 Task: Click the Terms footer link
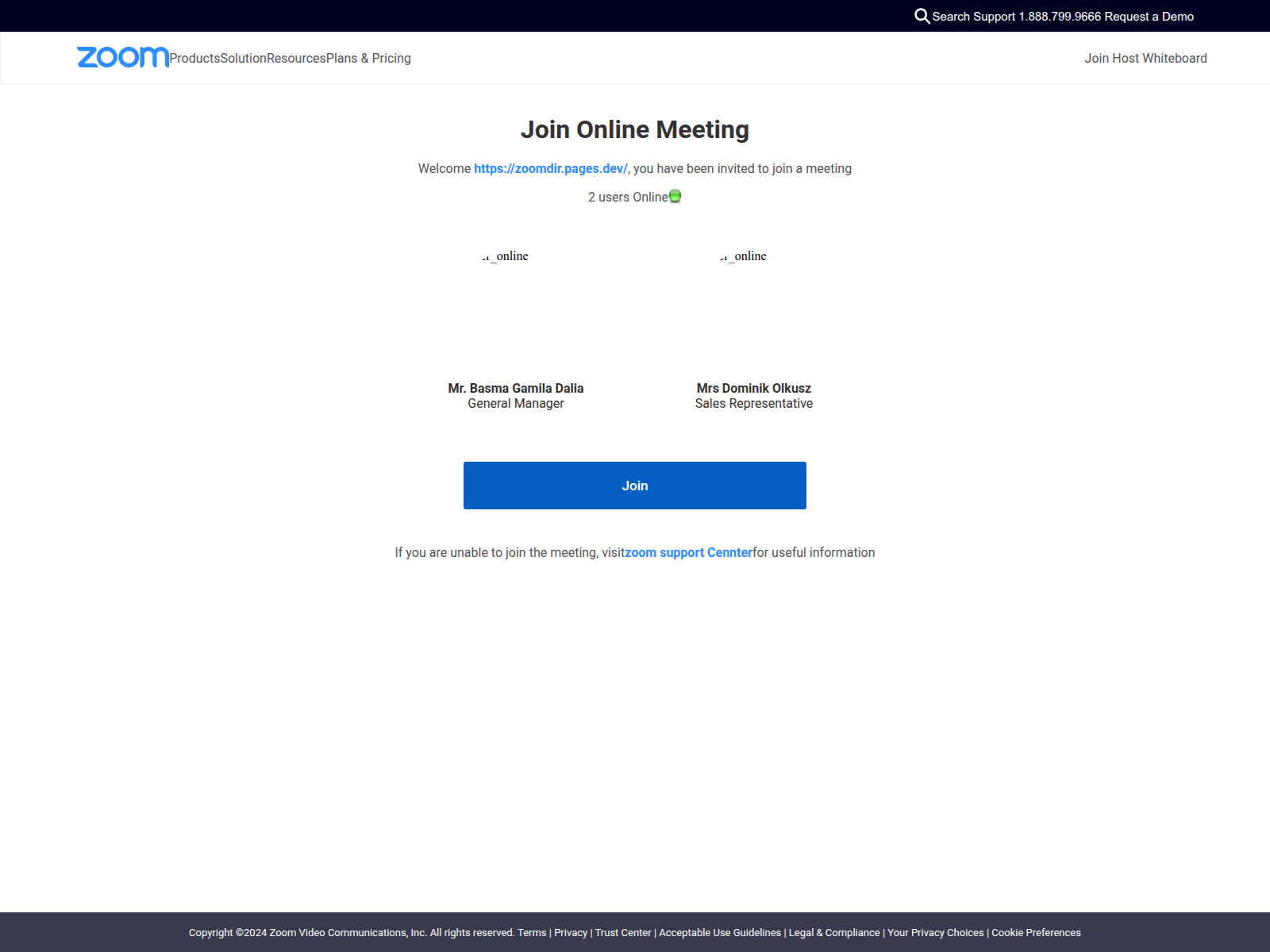tap(532, 933)
